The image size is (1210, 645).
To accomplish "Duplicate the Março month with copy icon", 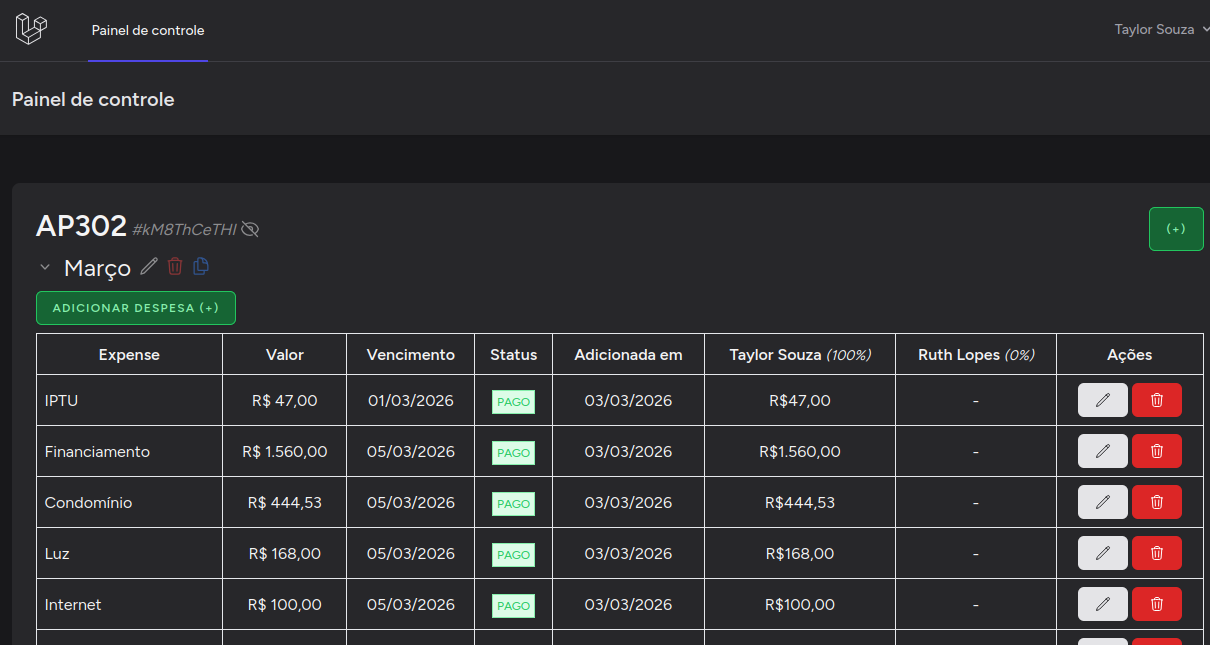I will [x=201, y=266].
